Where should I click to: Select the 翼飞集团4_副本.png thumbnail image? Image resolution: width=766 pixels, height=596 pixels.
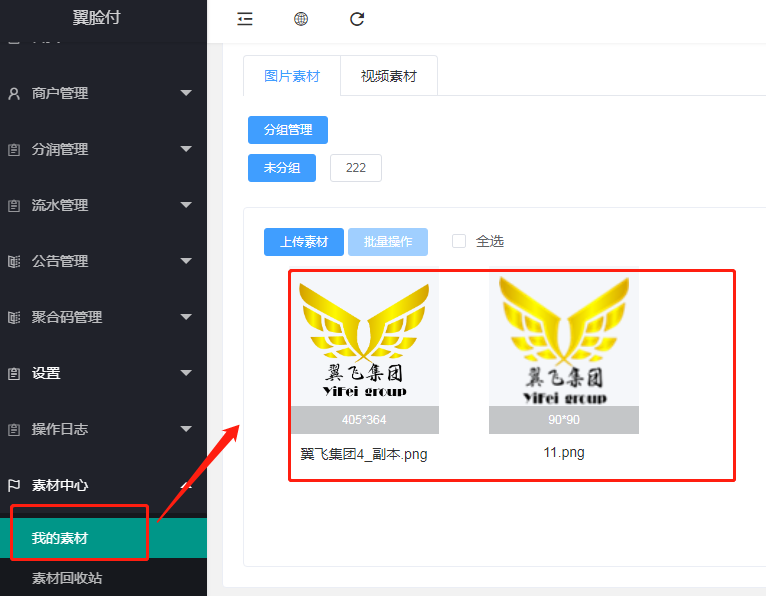pyautogui.click(x=364, y=340)
